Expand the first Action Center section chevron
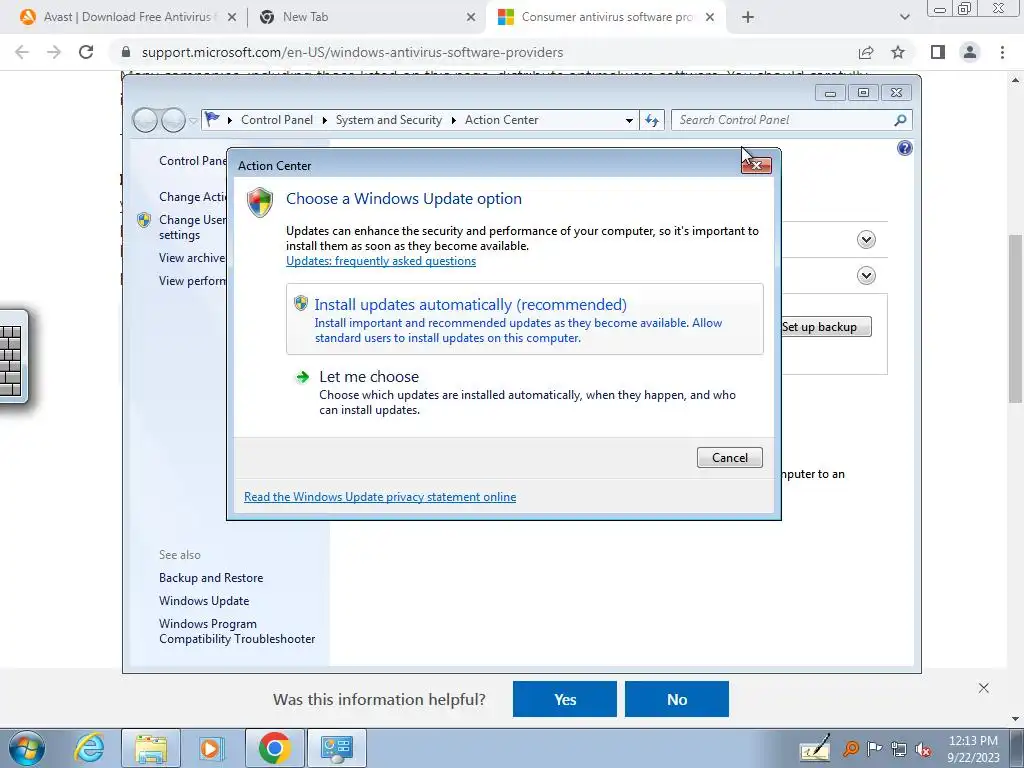 [867, 240]
